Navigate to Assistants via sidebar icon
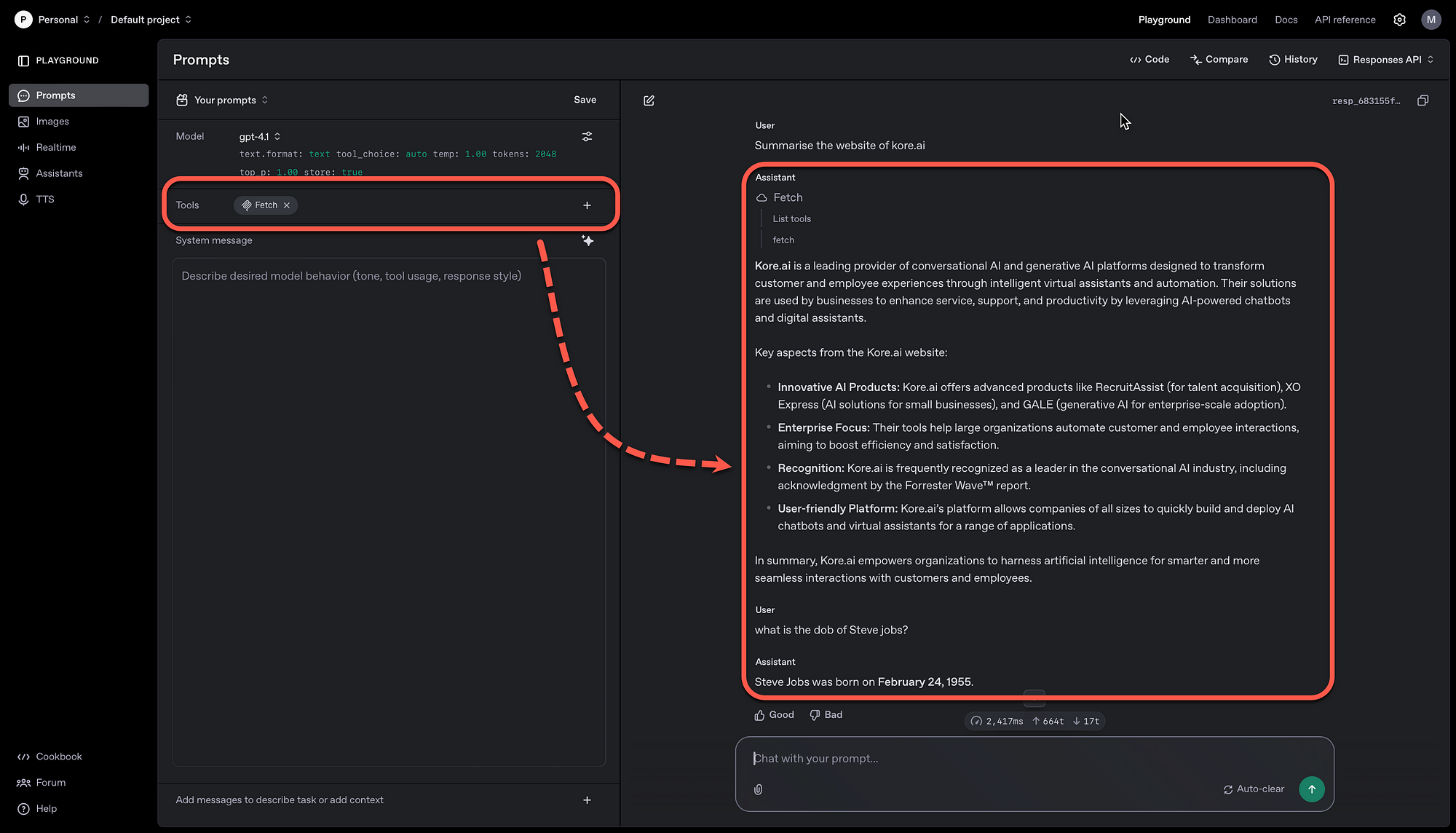The height and width of the screenshot is (833, 1456). tap(24, 173)
